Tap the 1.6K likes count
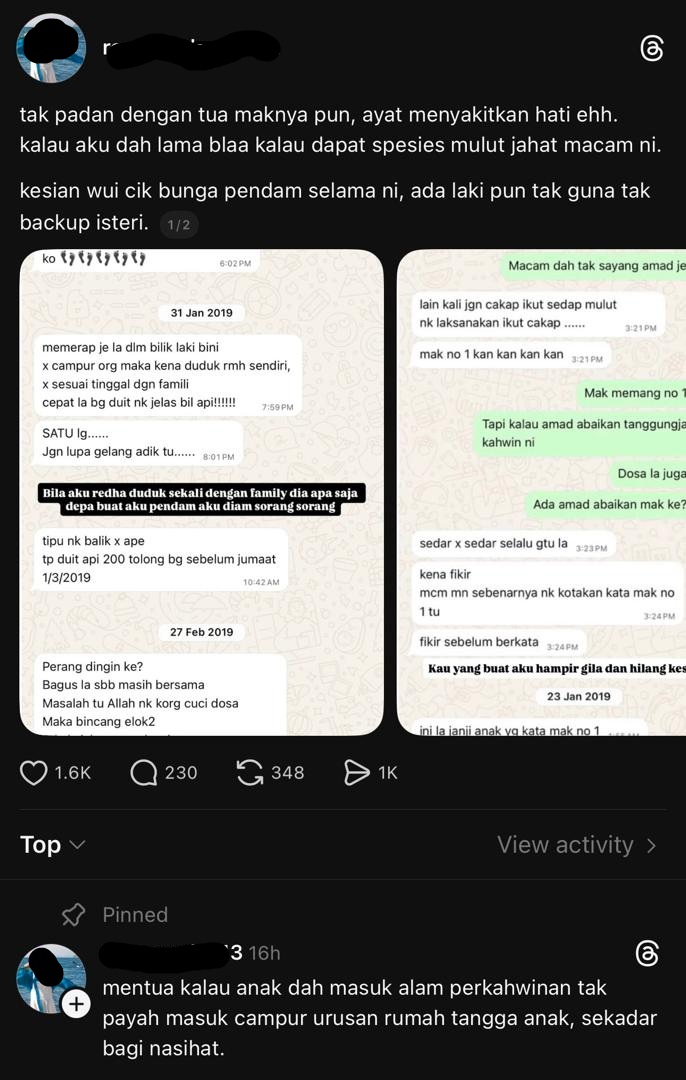This screenshot has height=1080, width=686. point(73,773)
